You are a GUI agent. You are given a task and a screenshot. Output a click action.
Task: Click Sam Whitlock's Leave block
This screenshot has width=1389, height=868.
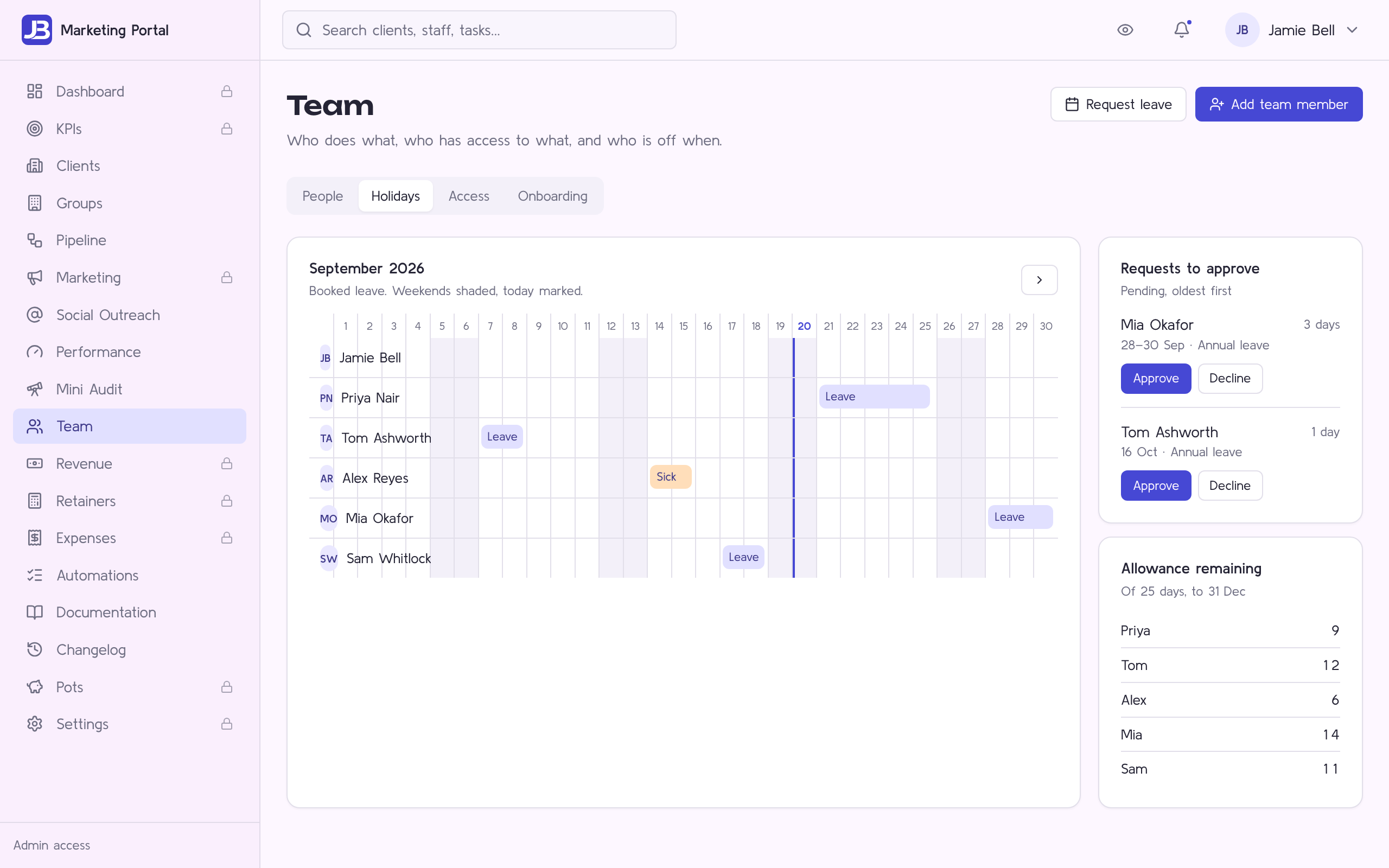click(743, 558)
